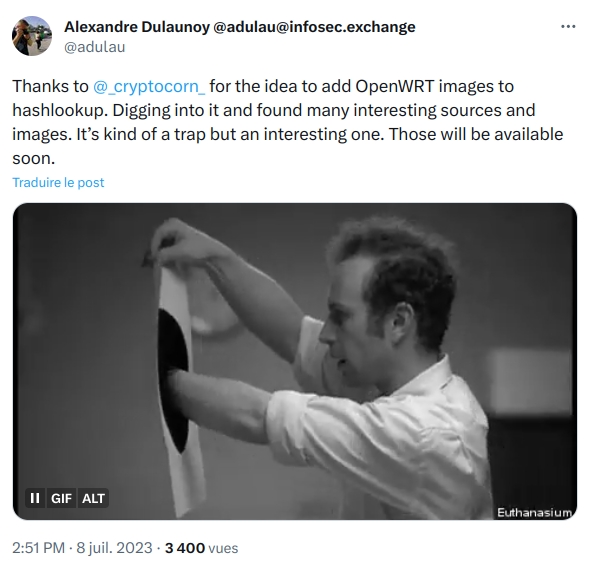Open the three-dot more options menu
592x565 pixels.
pos(568,26)
